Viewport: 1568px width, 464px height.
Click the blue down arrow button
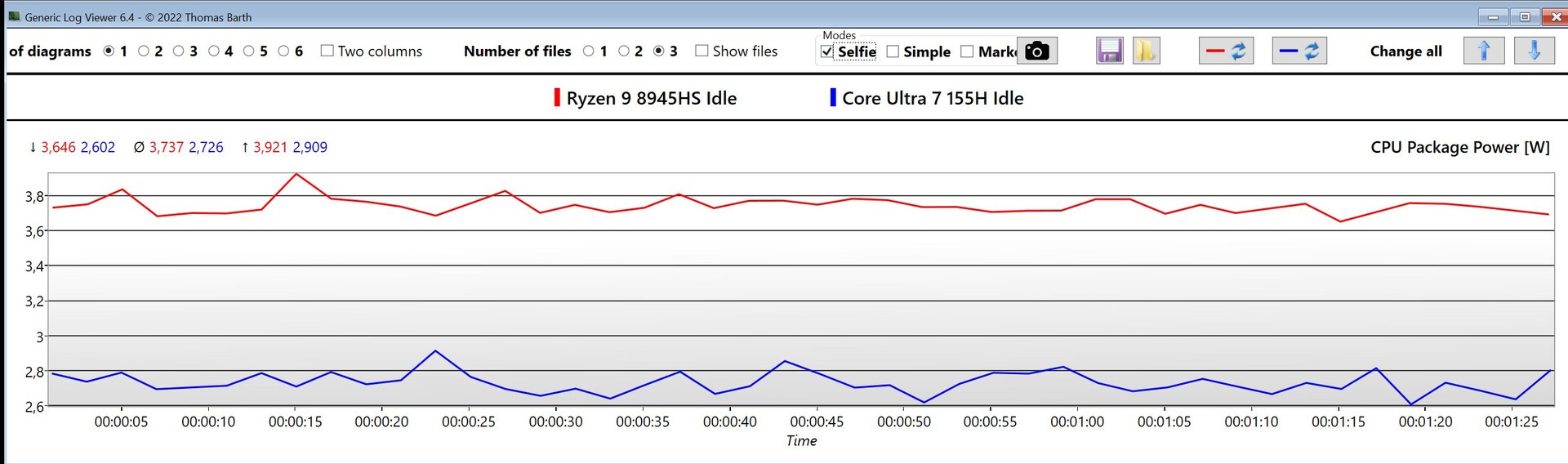coord(1534,51)
